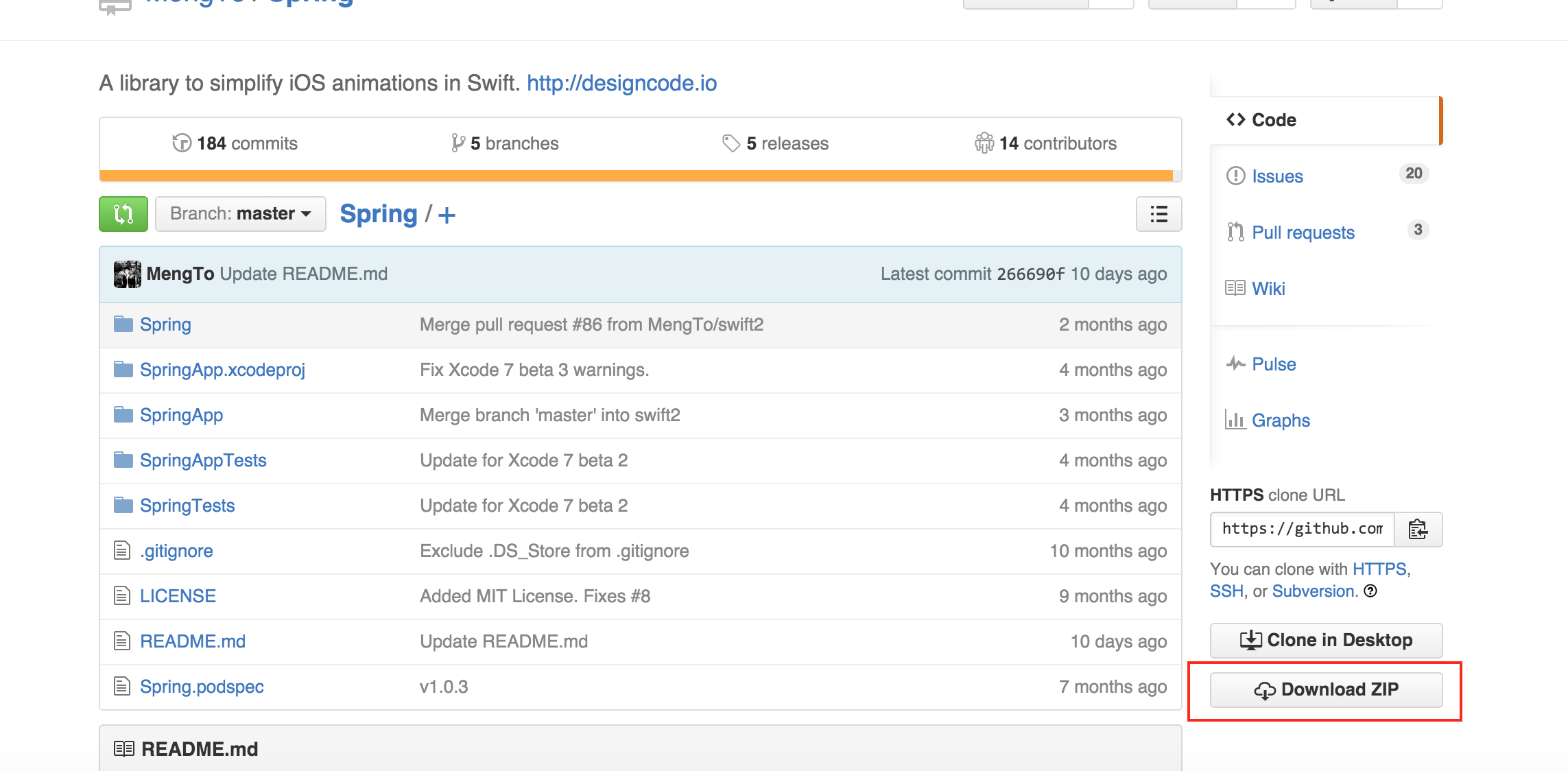The width and height of the screenshot is (1568, 771).
Task: Click the releases tag icon
Action: tap(731, 143)
